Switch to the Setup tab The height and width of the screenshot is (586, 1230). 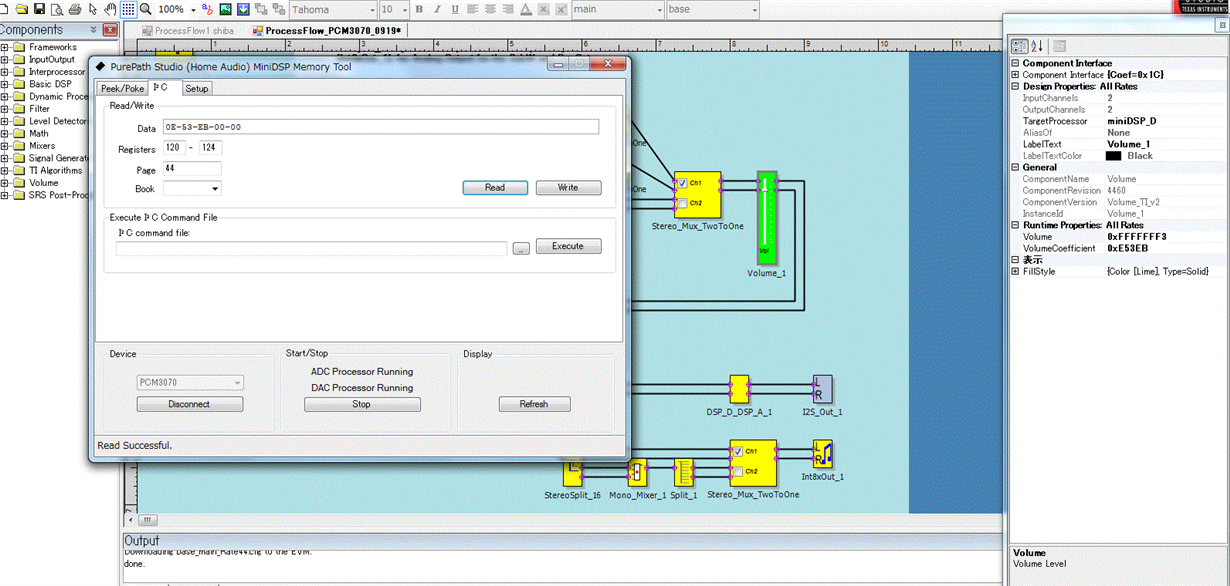(197, 88)
